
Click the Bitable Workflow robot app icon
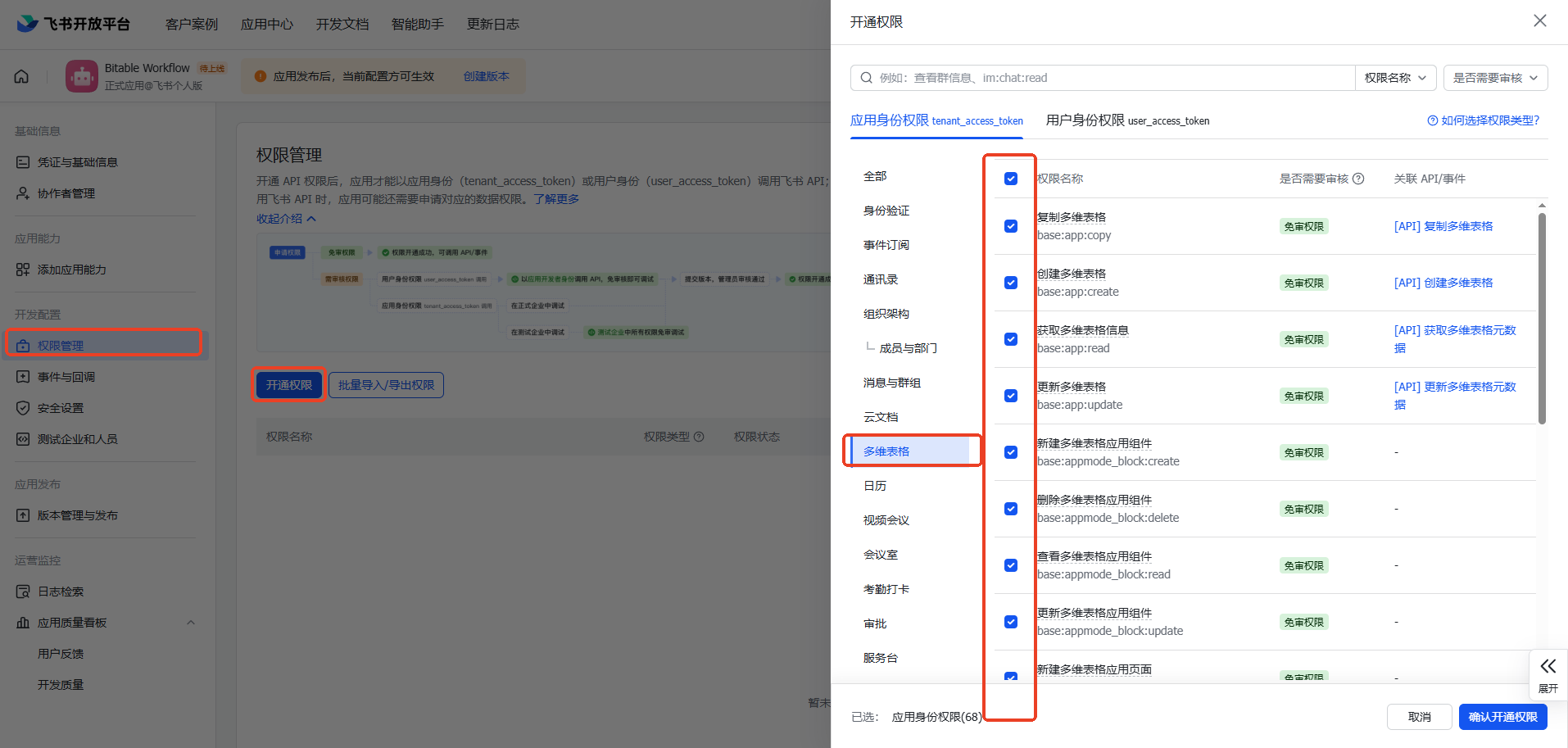click(x=81, y=76)
